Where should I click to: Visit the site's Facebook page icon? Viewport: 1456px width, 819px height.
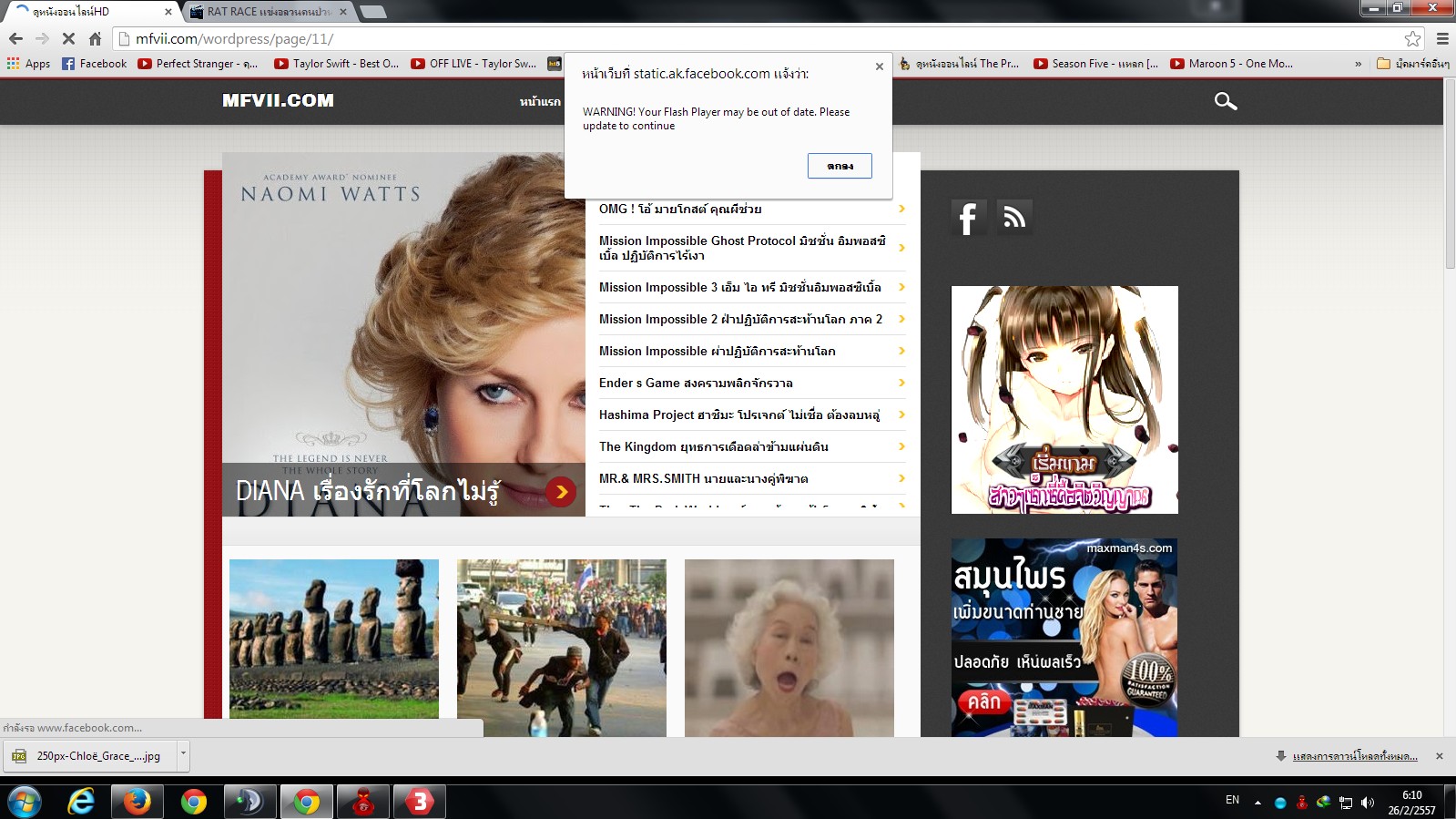coord(969,218)
